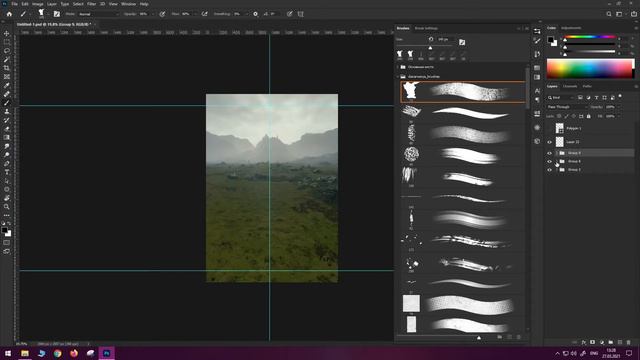Hide the selected Group 9 layer
The image size is (640, 360).
(549, 153)
